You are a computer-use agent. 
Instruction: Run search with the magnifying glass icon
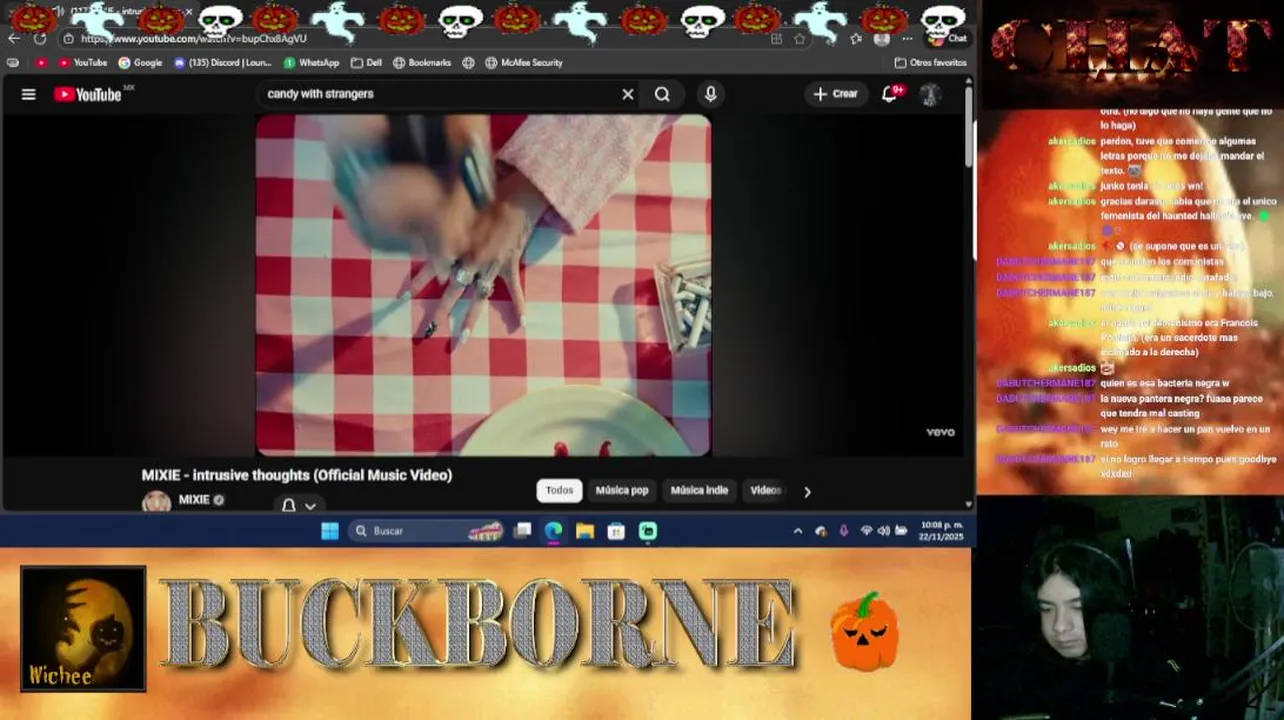pos(662,94)
